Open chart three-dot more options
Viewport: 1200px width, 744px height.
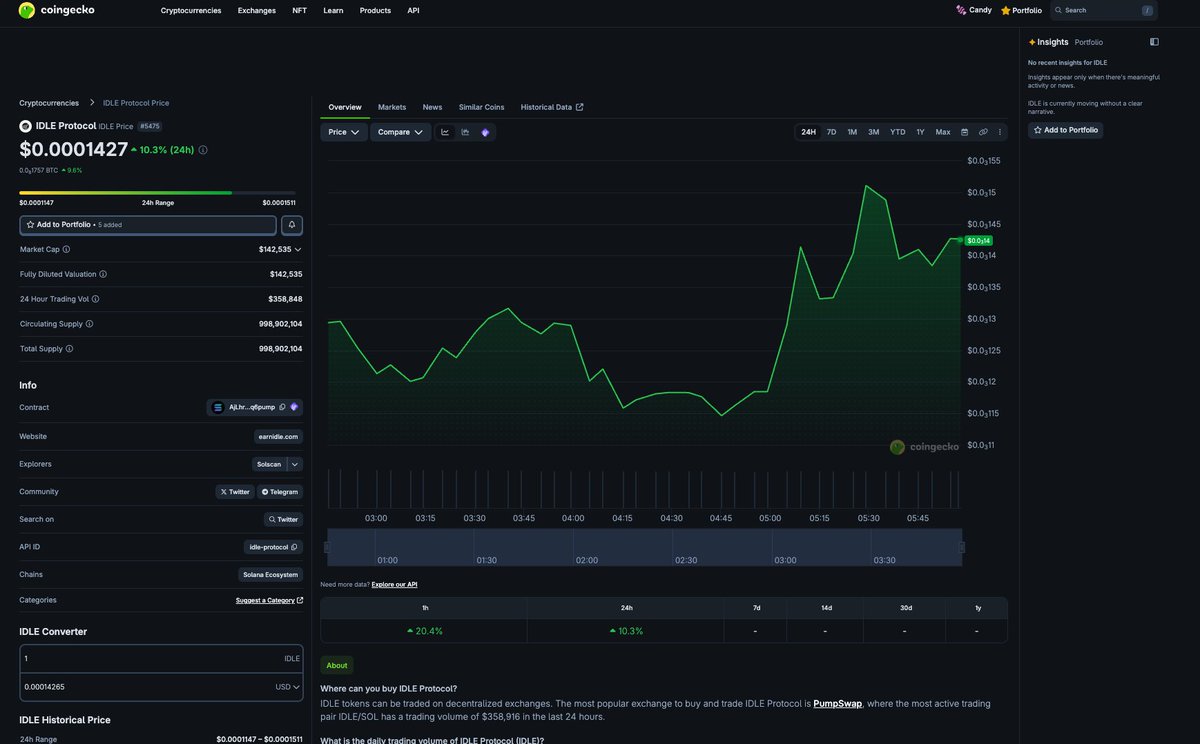pyautogui.click(x=1000, y=132)
